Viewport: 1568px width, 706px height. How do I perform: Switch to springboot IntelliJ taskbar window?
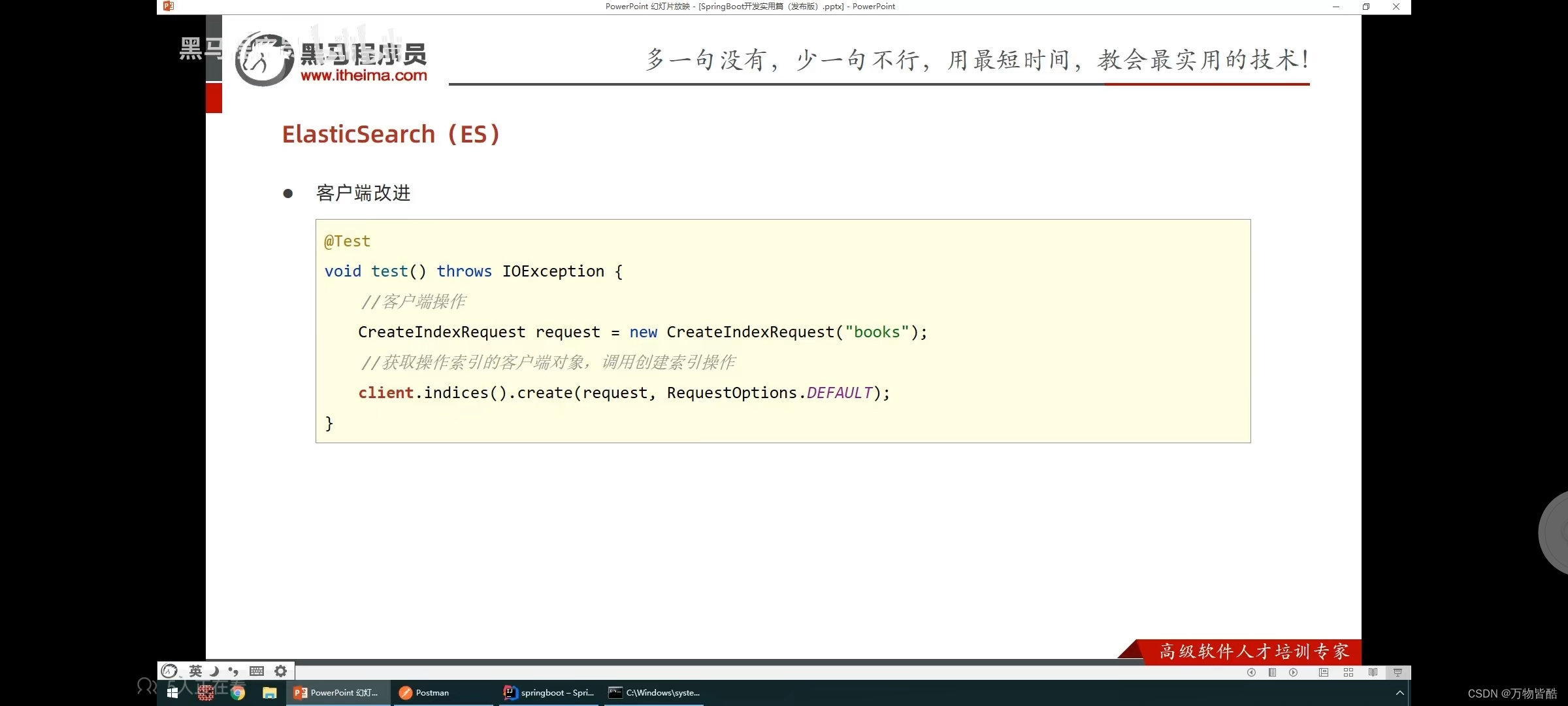coord(549,693)
